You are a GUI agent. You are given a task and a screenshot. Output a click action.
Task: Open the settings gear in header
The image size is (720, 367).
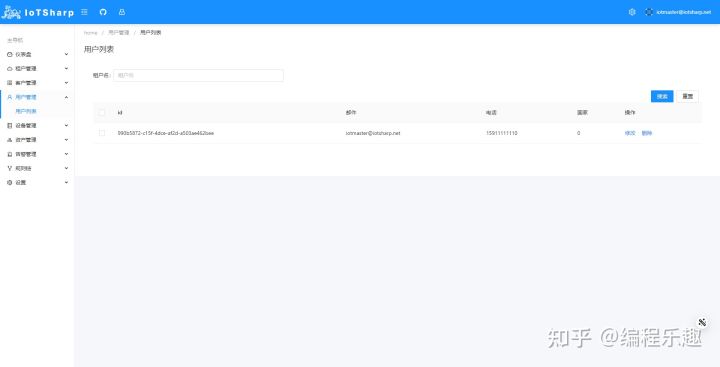(632, 12)
